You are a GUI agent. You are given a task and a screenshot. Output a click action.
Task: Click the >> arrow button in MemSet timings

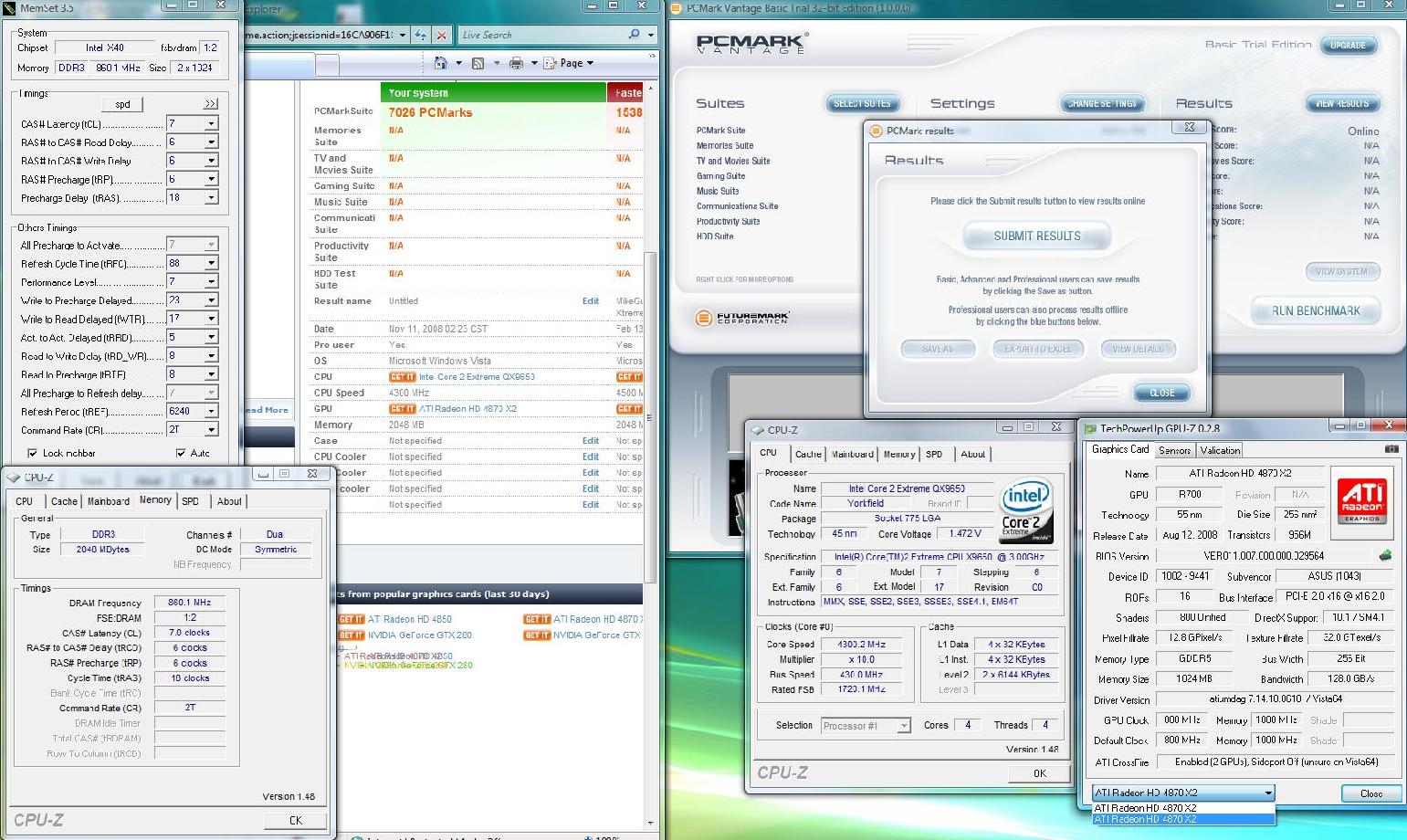(211, 103)
